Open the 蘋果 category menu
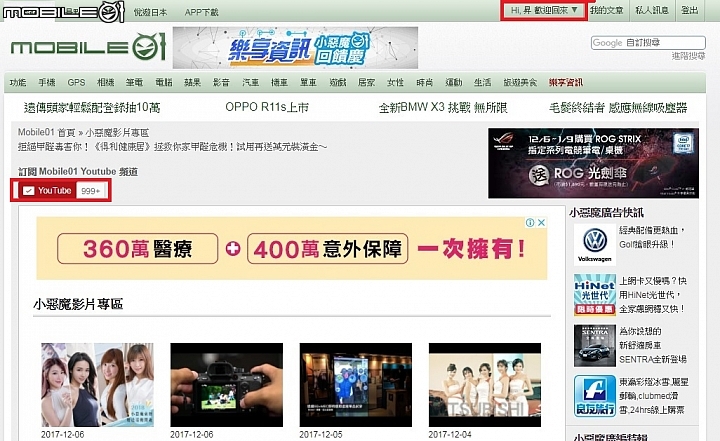Screen dimensions: 720x441 click(x=192, y=83)
